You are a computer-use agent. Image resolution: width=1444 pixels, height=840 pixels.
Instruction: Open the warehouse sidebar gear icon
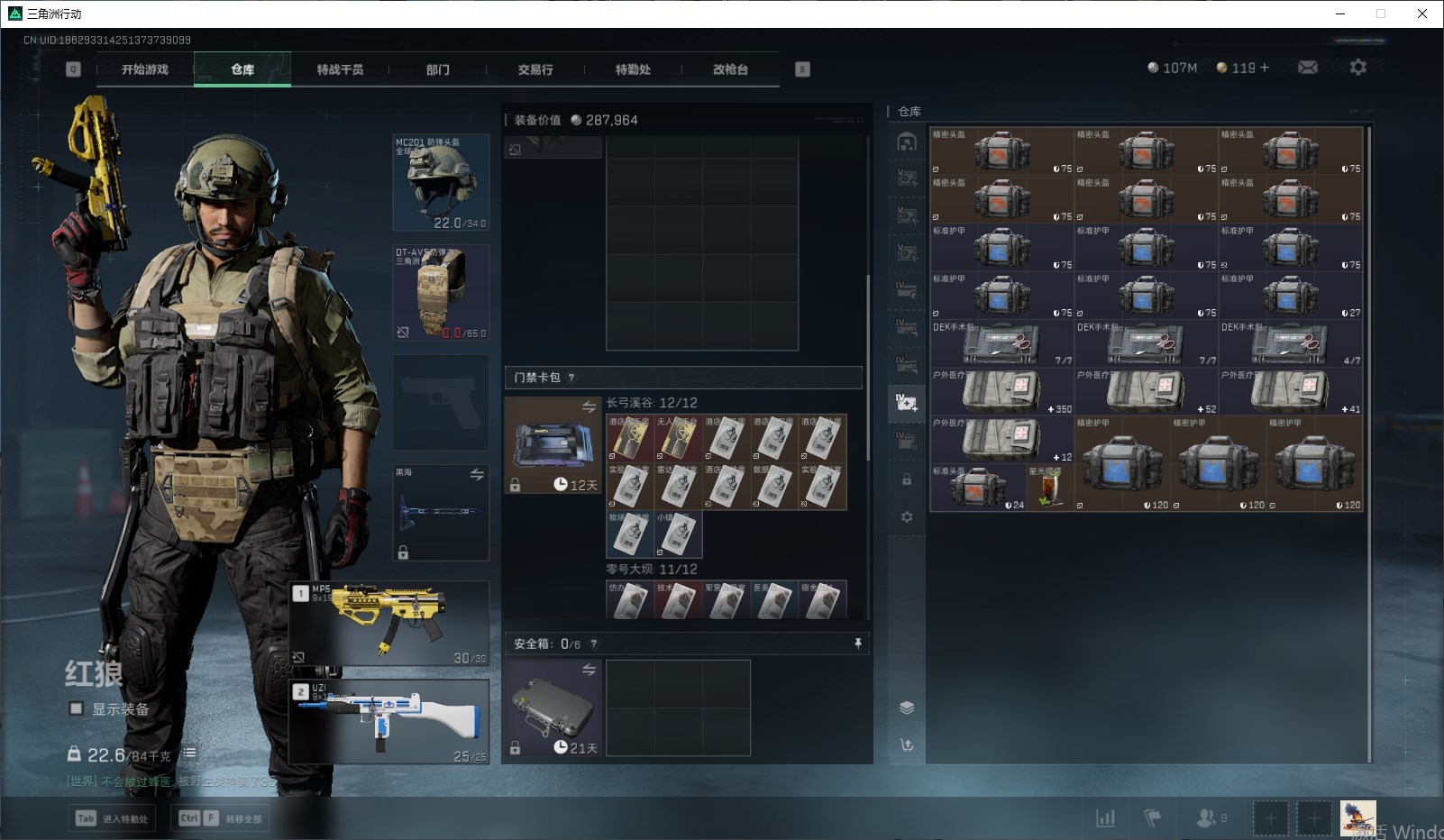(907, 516)
